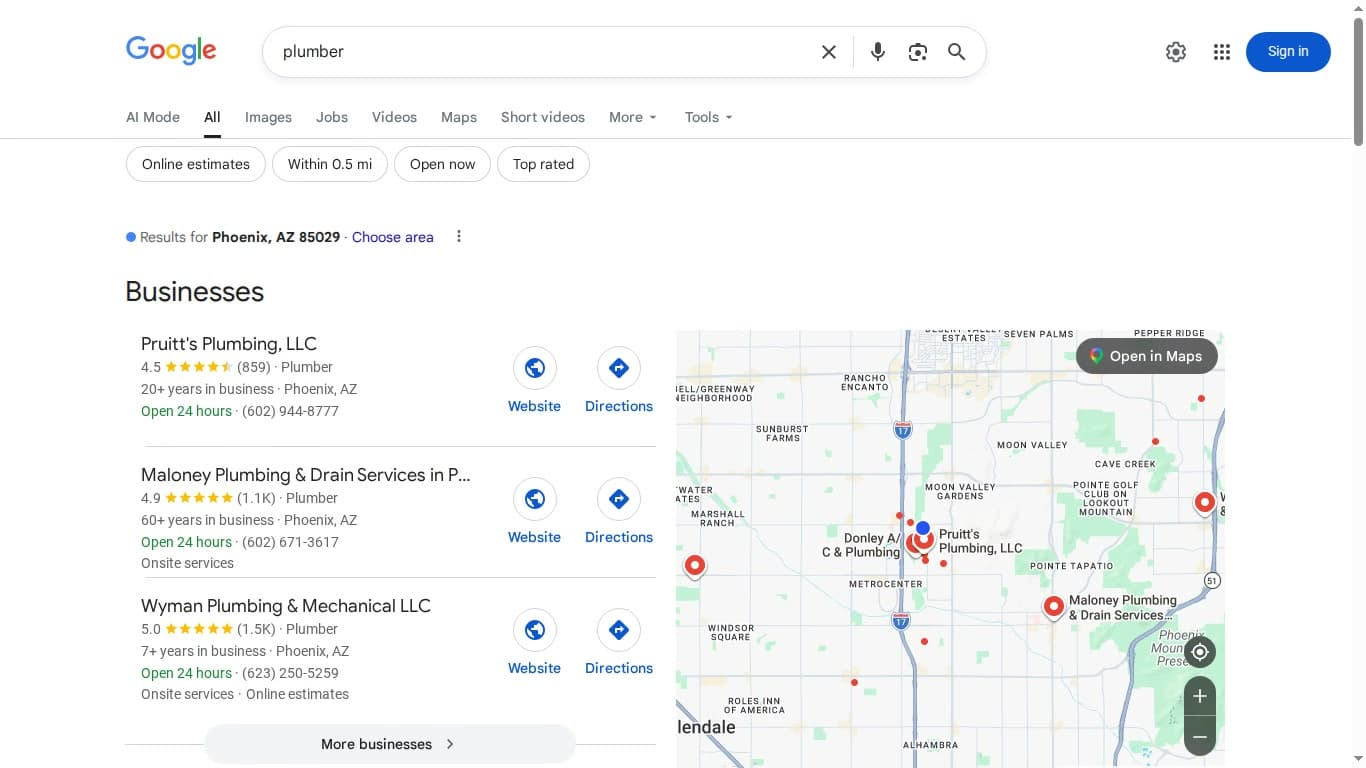This screenshot has width=1366, height=768.
Task: Open search by image camera icon
Action: [918, 52]
